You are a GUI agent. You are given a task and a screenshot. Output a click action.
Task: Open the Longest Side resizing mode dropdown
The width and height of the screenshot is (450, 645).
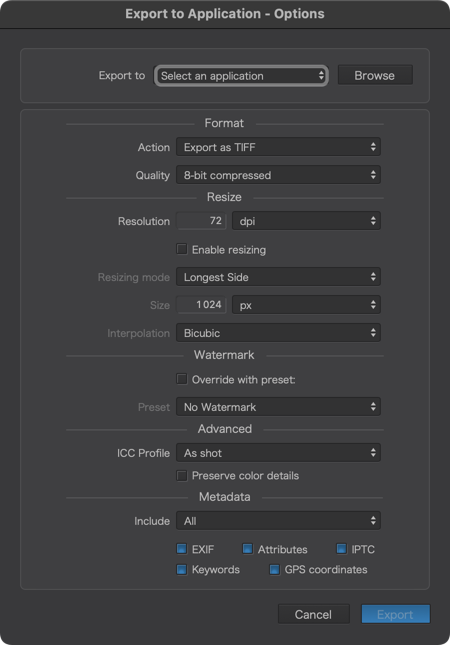[278, 277]
